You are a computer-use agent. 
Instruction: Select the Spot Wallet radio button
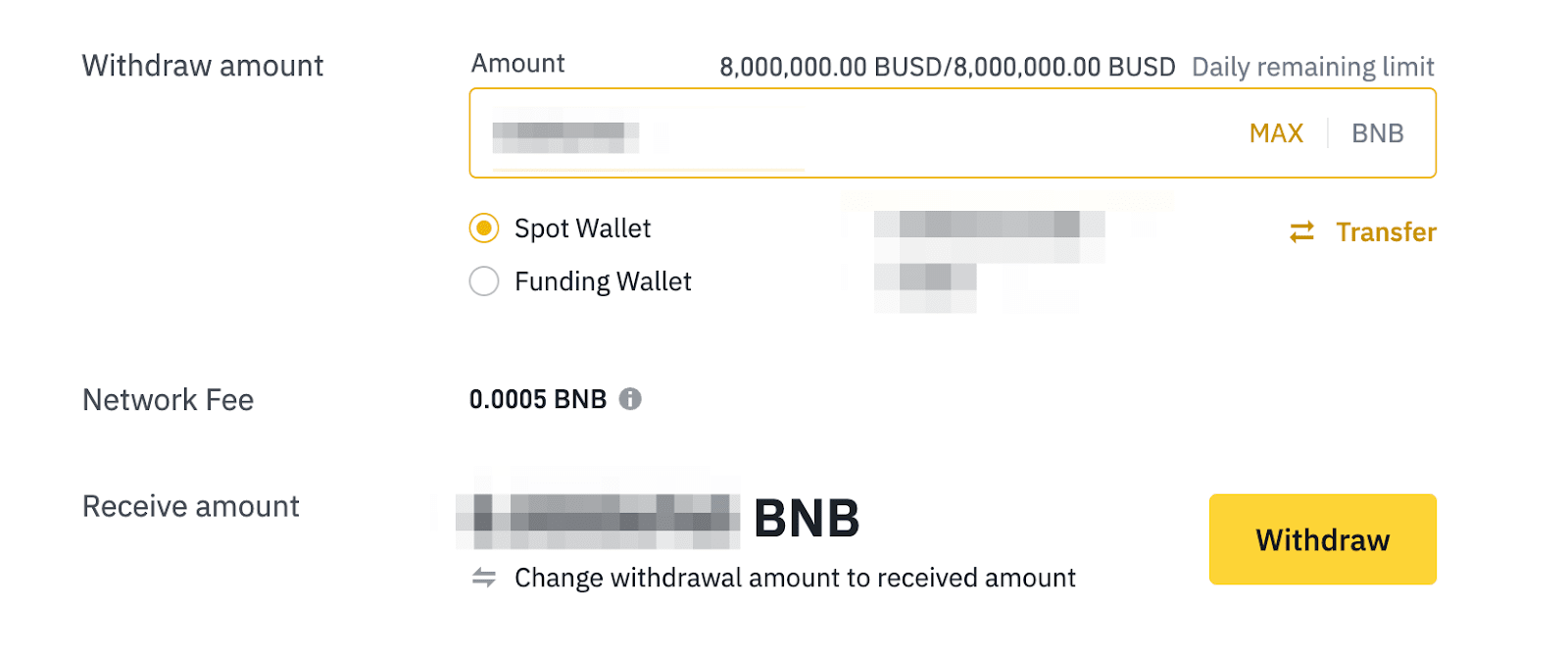pos(484,228)
